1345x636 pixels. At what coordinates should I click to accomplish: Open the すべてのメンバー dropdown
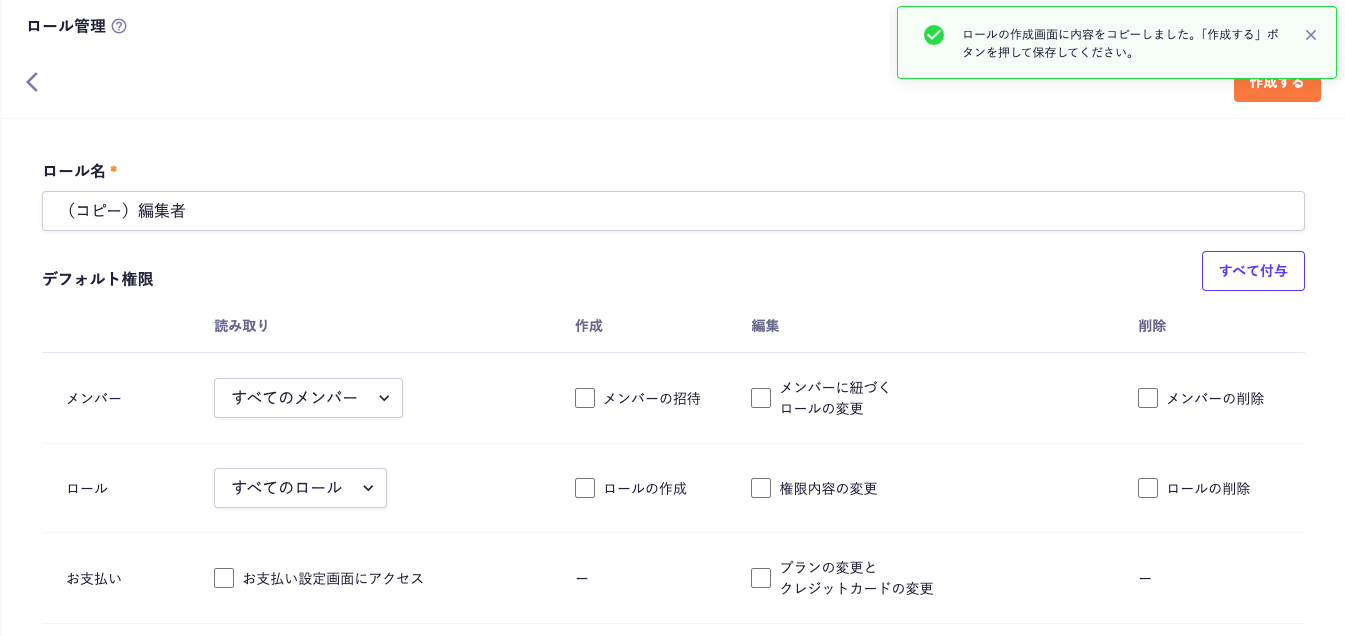pyautogui.click(x=308, y=398)
